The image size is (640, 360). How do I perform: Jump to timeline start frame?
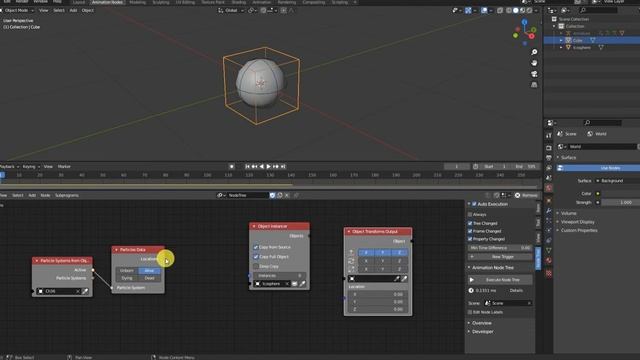tap(247, 167)
